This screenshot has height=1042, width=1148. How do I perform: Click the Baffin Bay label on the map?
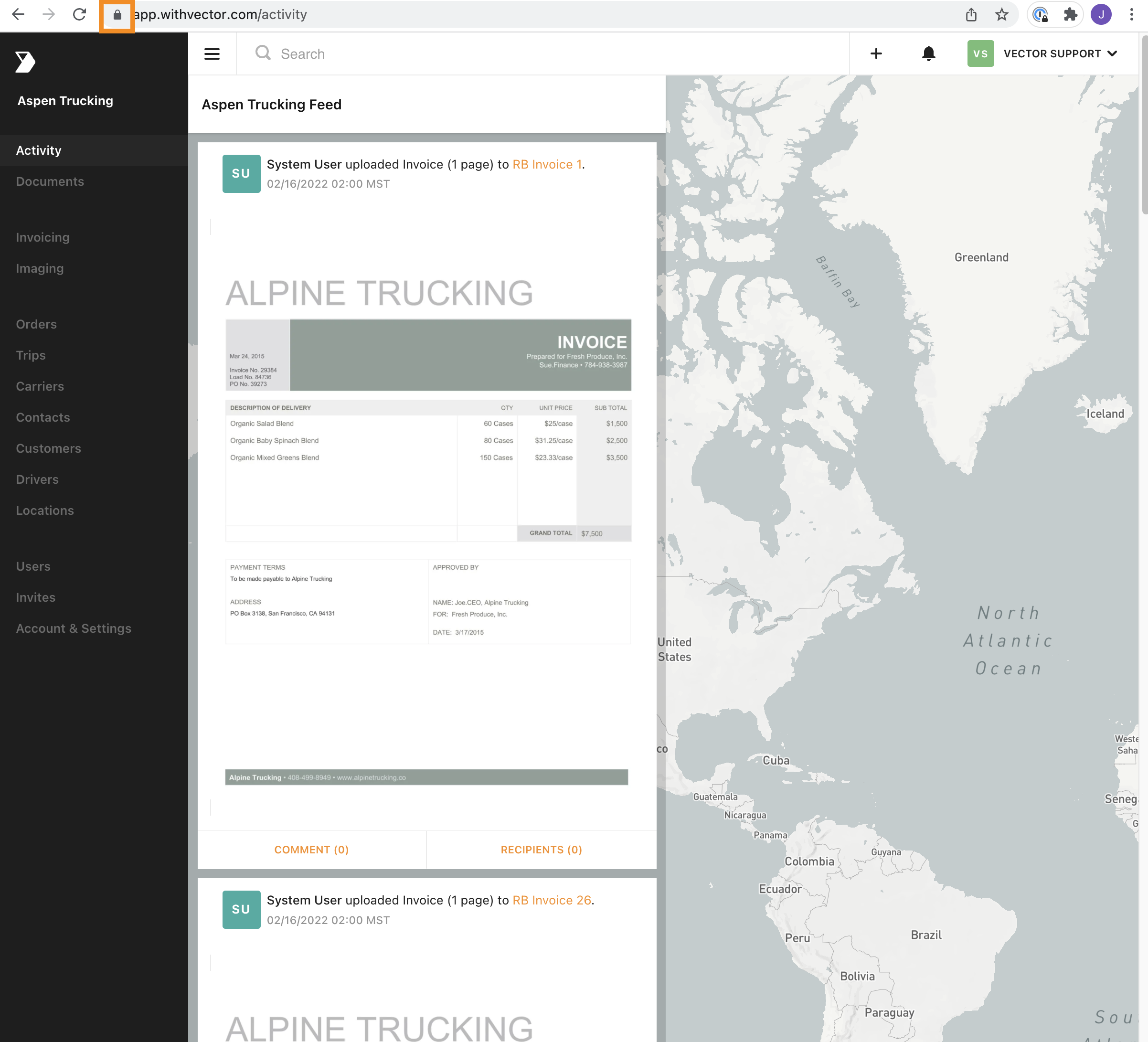tap(838, 281)
